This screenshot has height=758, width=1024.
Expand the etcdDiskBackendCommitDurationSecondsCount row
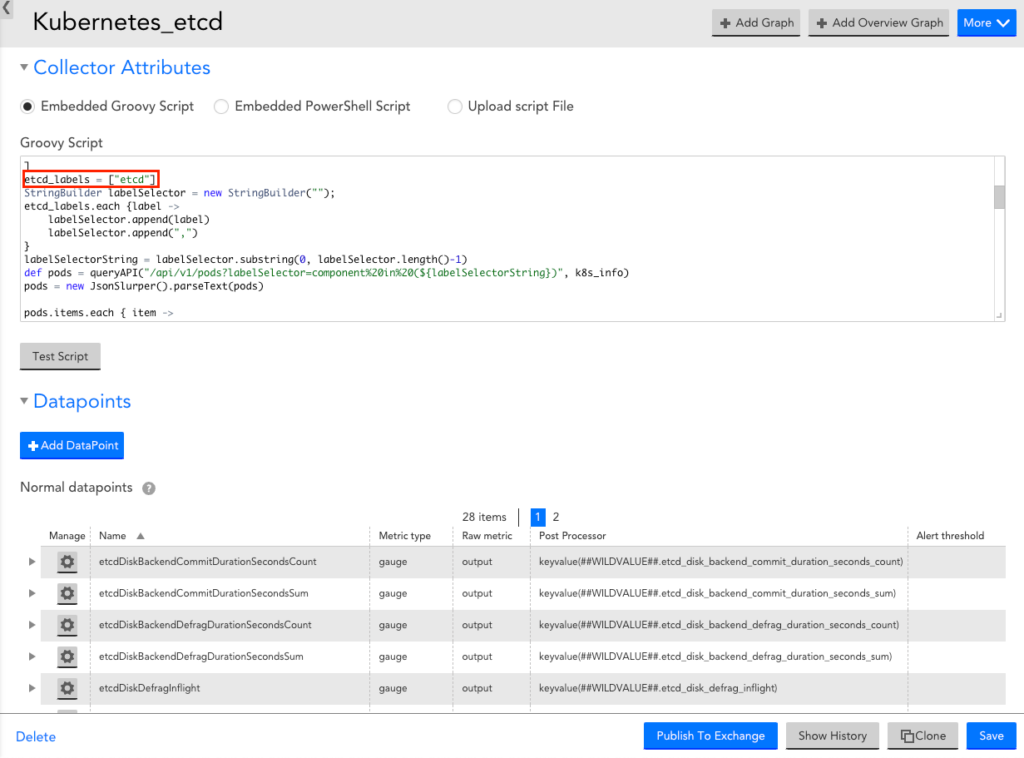click(33, 562)
